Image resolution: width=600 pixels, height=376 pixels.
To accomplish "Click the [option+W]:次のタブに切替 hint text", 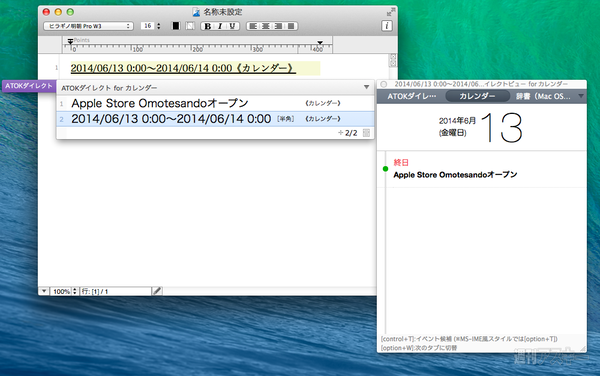I will [x=419, y=348].
